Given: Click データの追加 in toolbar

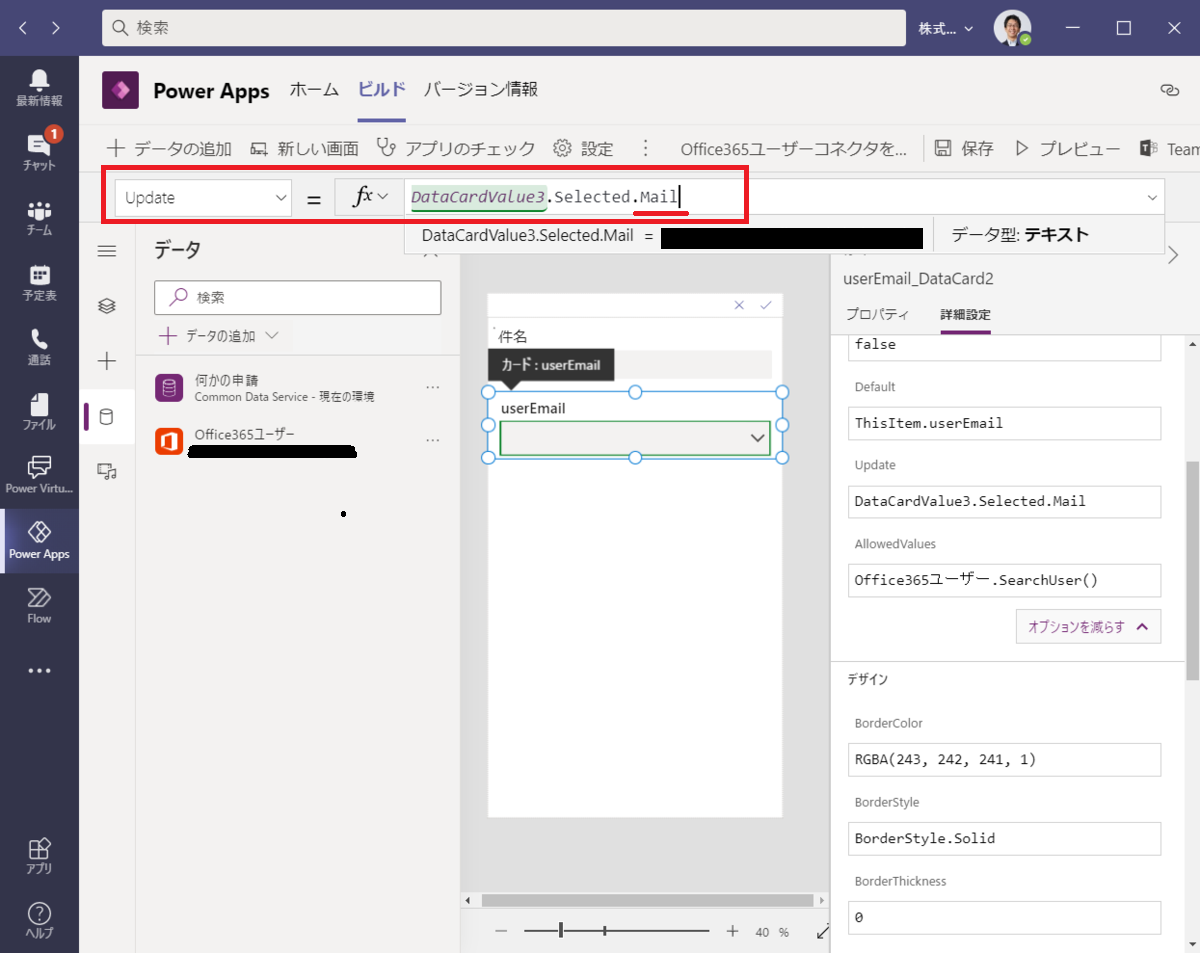Looking at the screenshot, I should pyautogui.click(x=170, y=148).
